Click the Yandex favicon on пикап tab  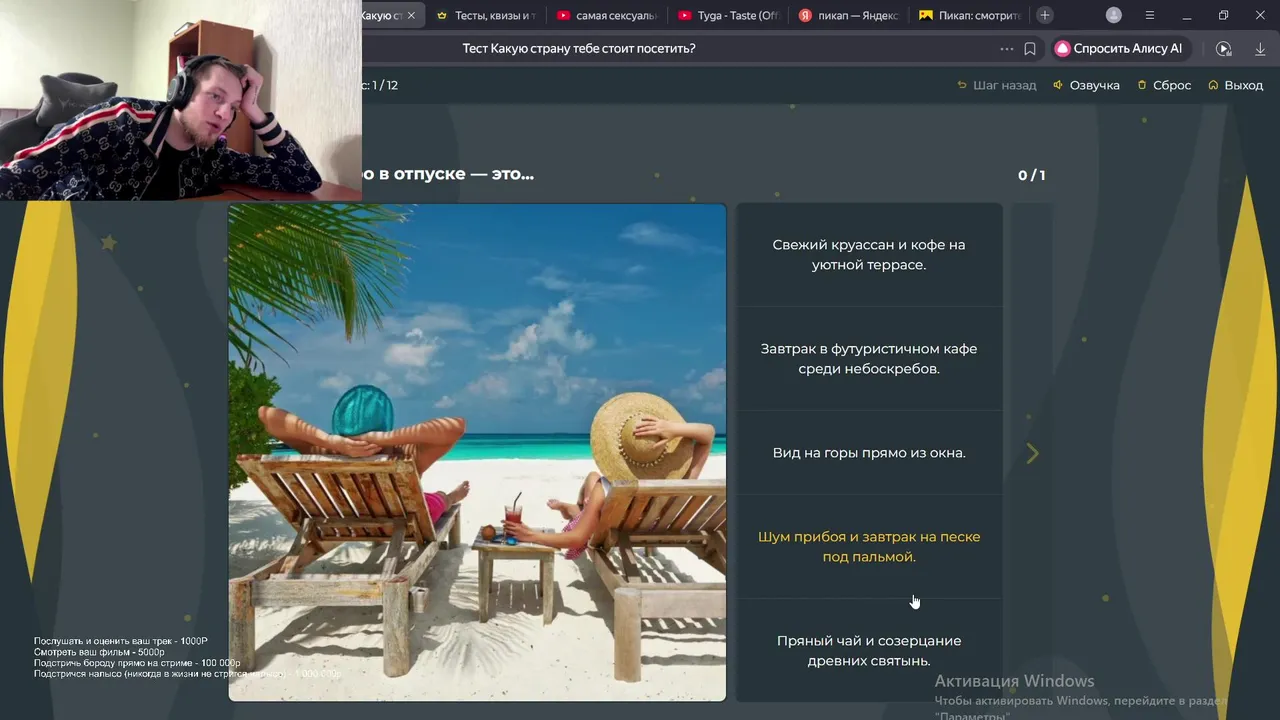[806, 15]
